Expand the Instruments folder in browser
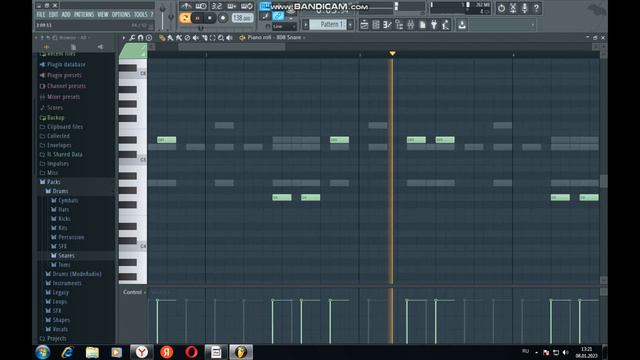640x360 pixels. [x=67, y=283]
